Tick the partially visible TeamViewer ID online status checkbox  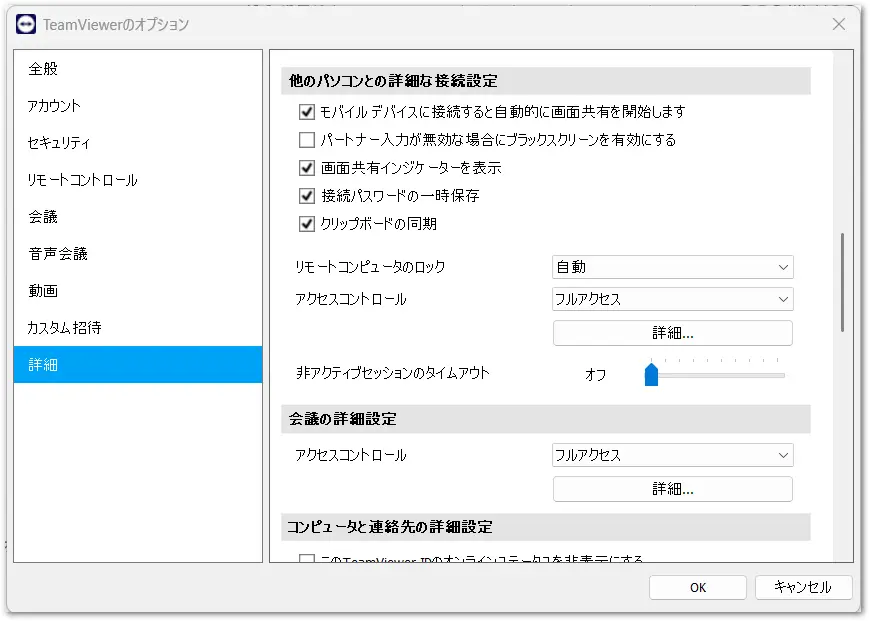(307, 558)
